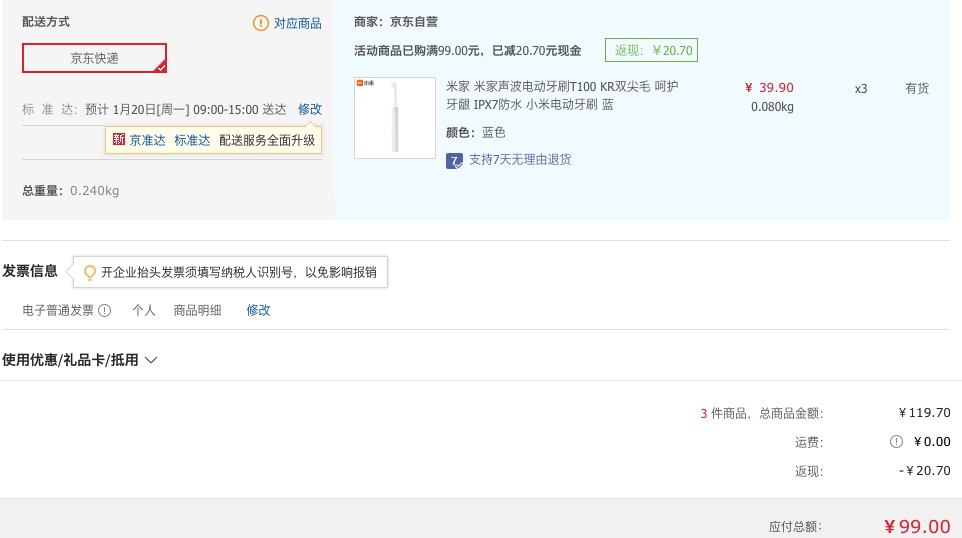The image size is (962, 538).
Task: Open the 支持7天无理由退货 link
Action: [x=520, y=160]
